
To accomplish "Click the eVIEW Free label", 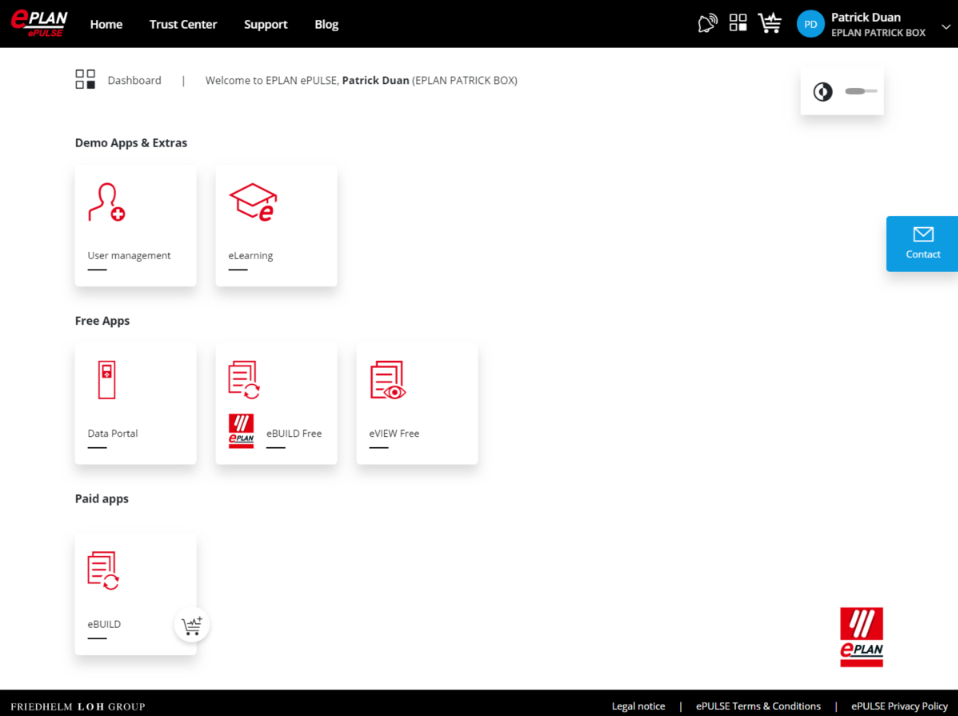I will 394,433.
